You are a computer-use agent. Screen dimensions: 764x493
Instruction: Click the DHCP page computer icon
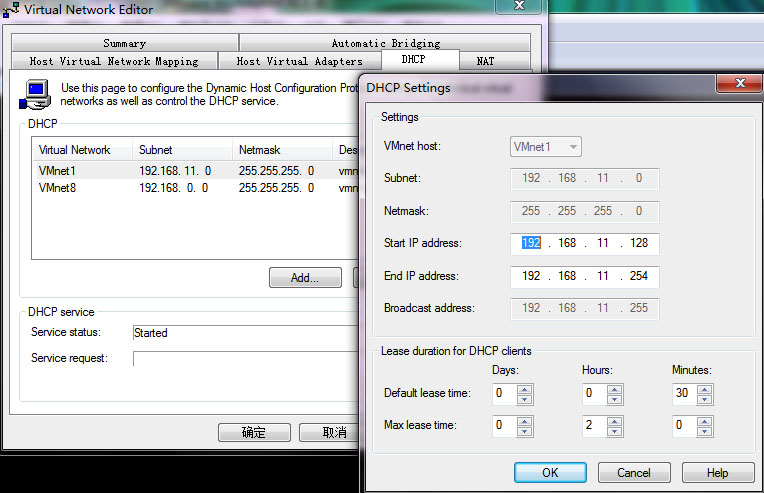[x=39, y=93]
